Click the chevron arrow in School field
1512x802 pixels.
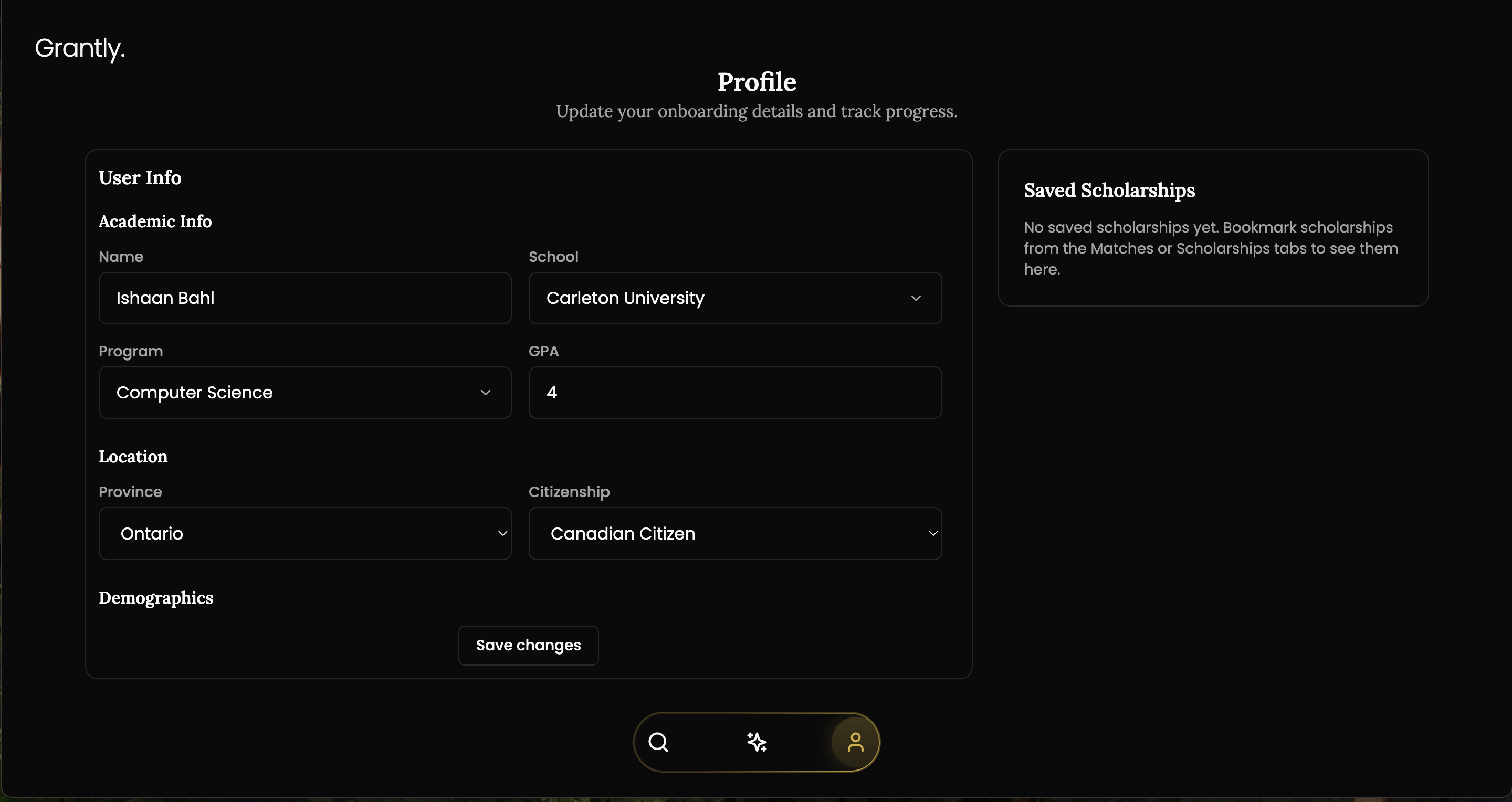[916, 298]
